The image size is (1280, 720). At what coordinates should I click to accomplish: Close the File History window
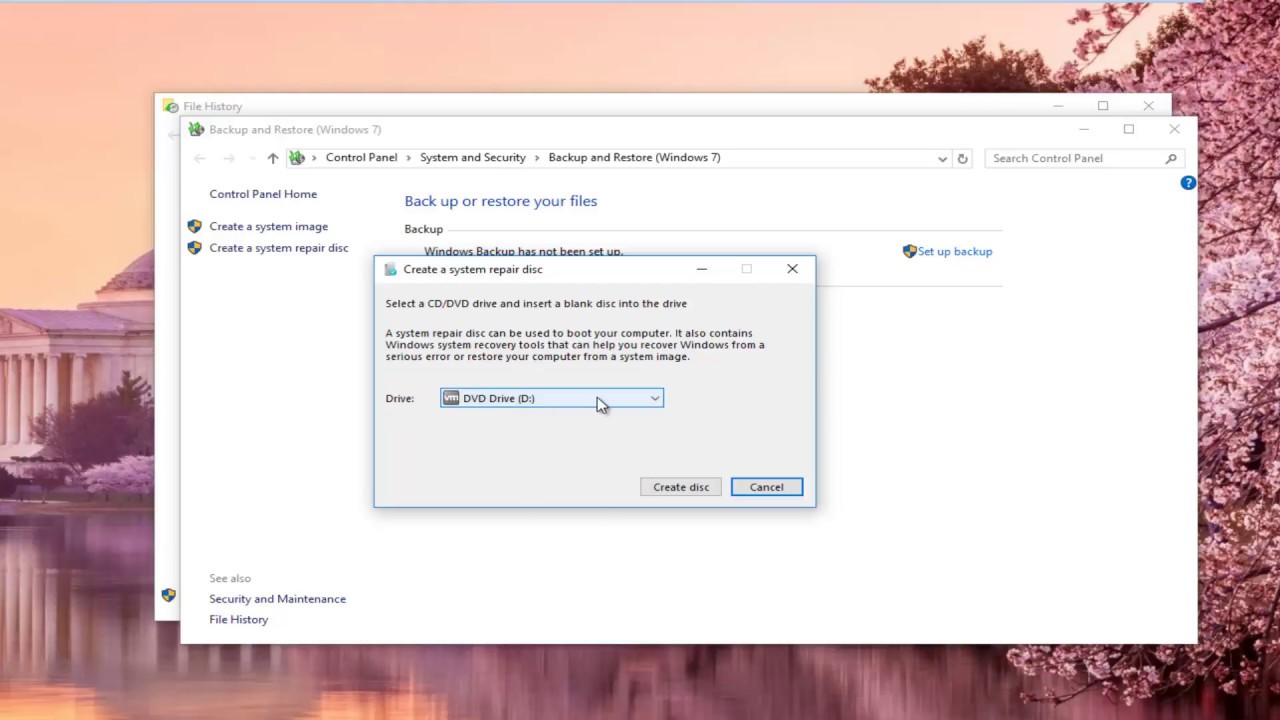(1148, 106)
